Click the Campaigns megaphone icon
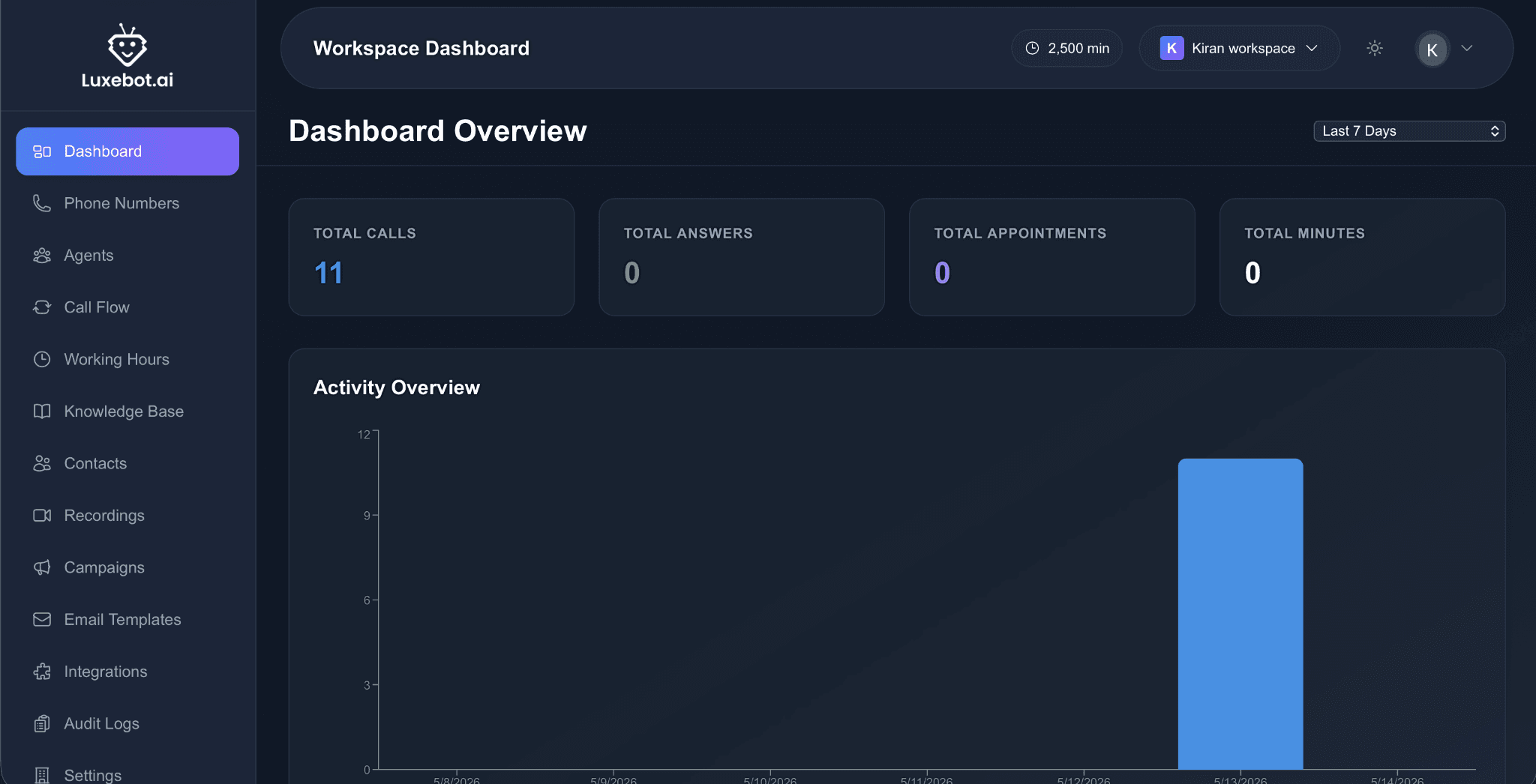The width and height of the screenshot is (1536, 784). (x=42, y=567)
